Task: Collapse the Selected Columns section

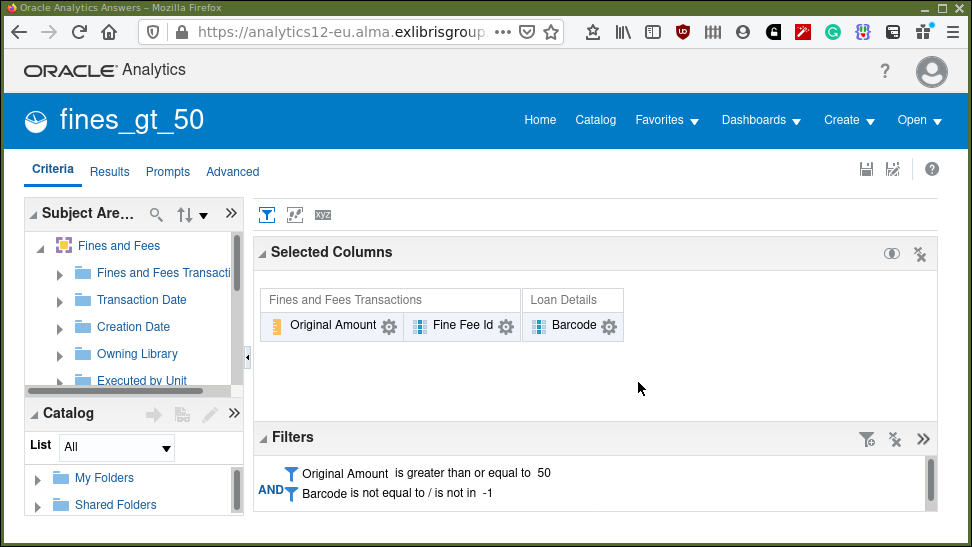Action: coord(262,254)
